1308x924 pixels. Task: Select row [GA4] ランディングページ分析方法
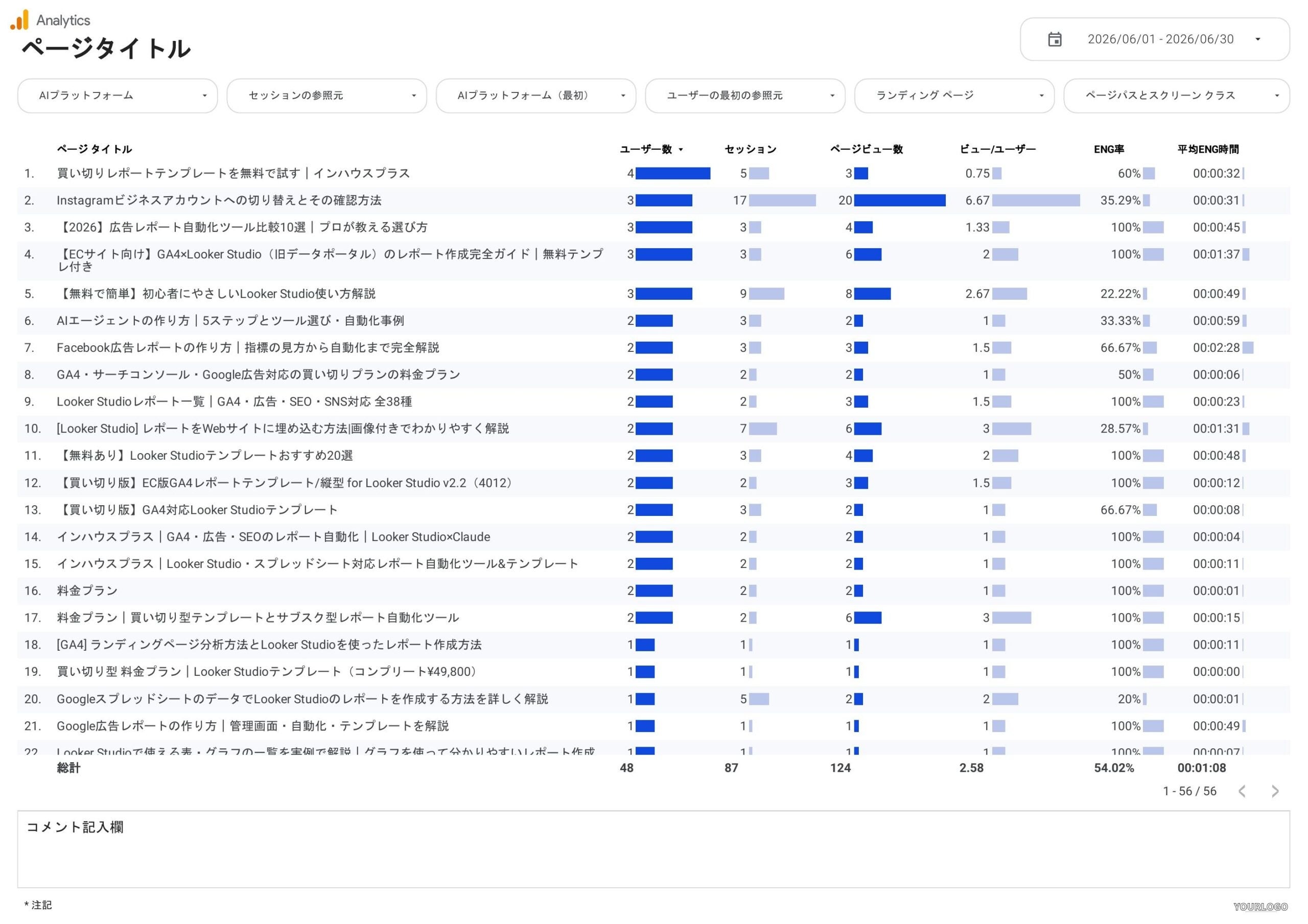click(x=653, y=645)
